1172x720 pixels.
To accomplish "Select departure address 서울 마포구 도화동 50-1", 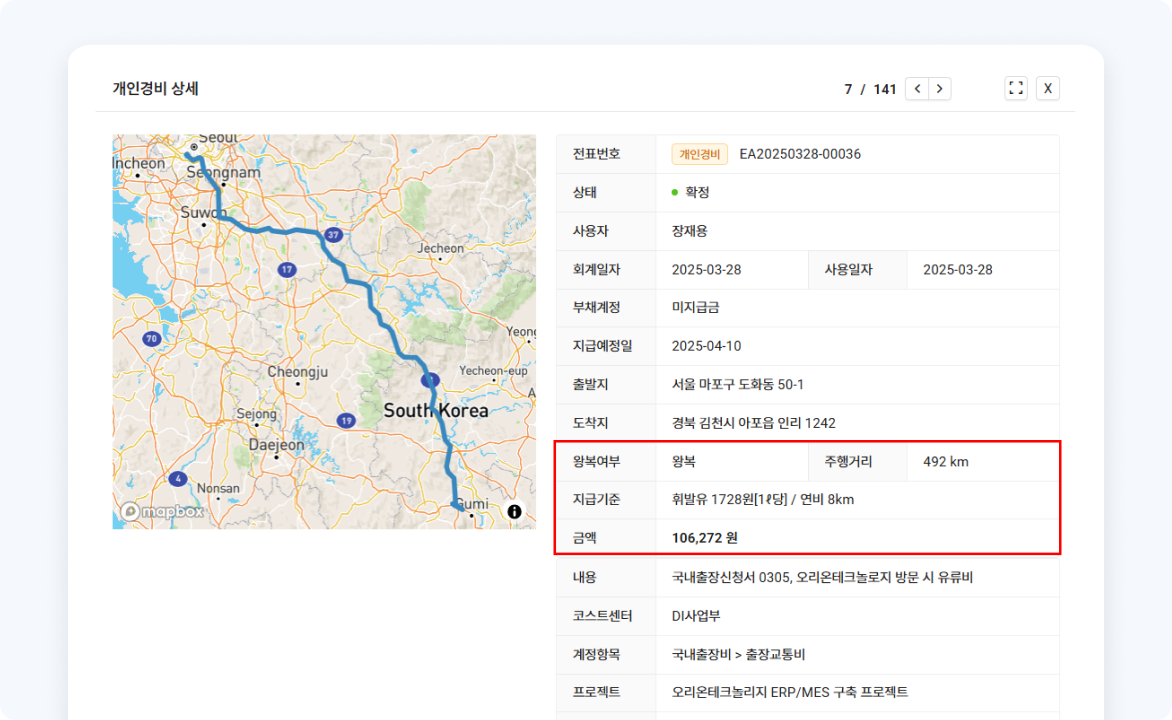I will 738,385.
